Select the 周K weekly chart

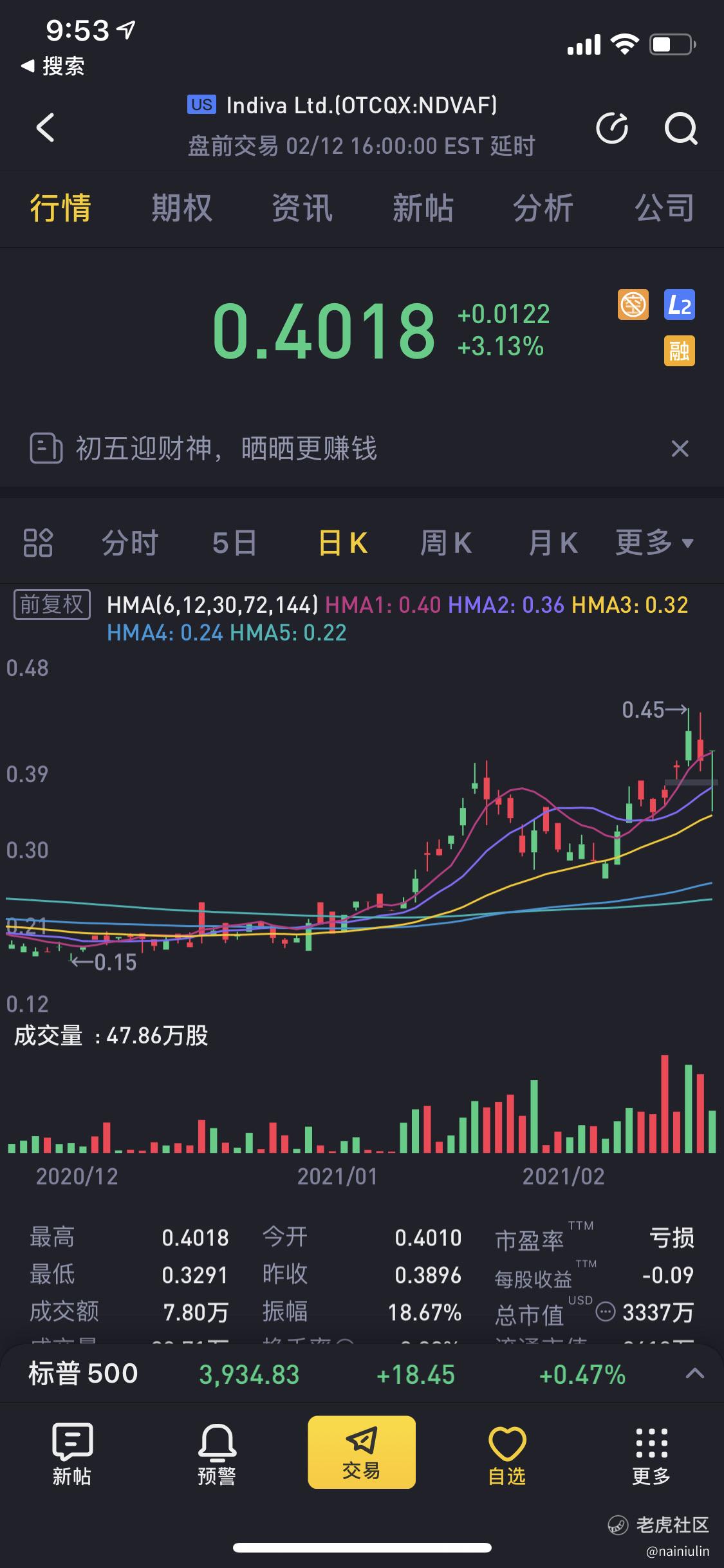pos(446,543)
